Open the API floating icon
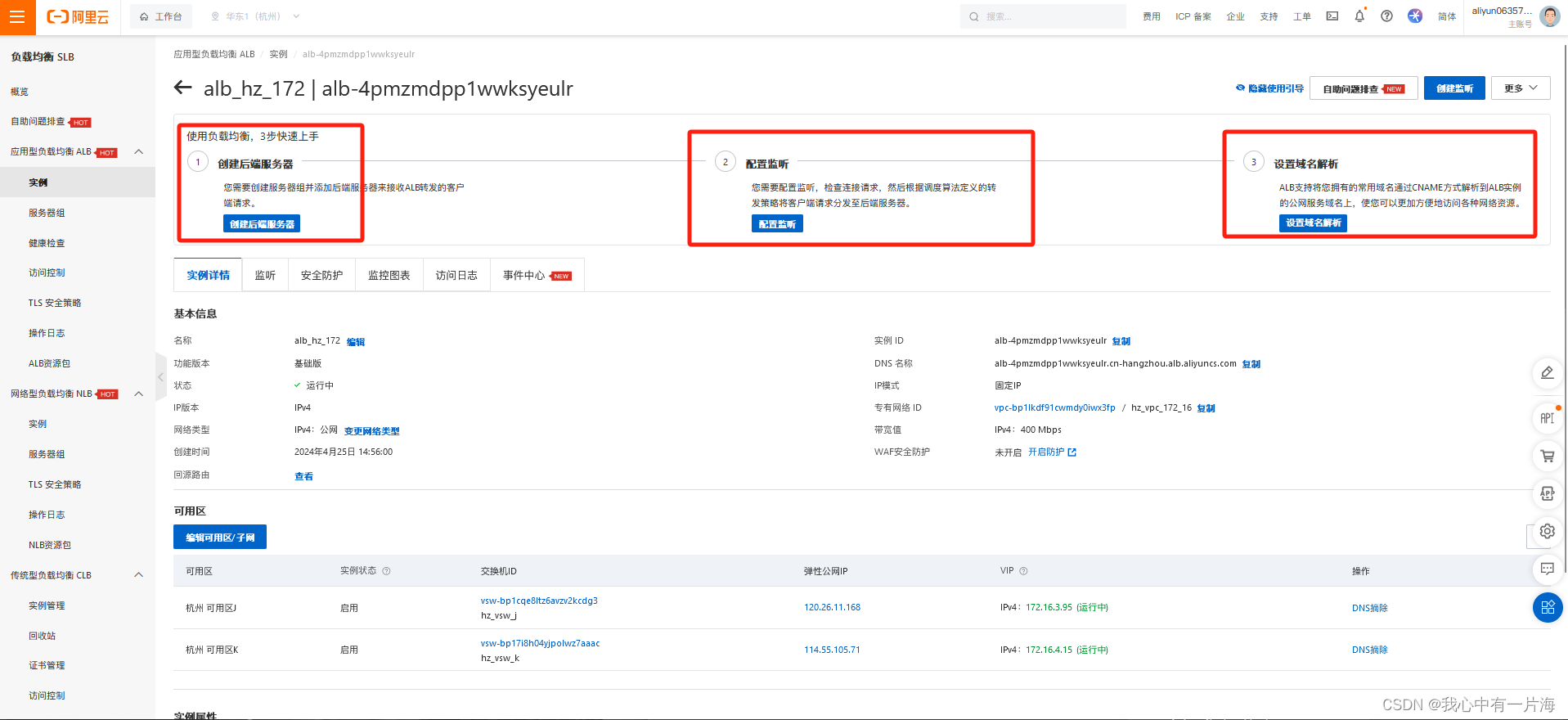This screenshot has width=1568, height=720. tap(1547, 418)
